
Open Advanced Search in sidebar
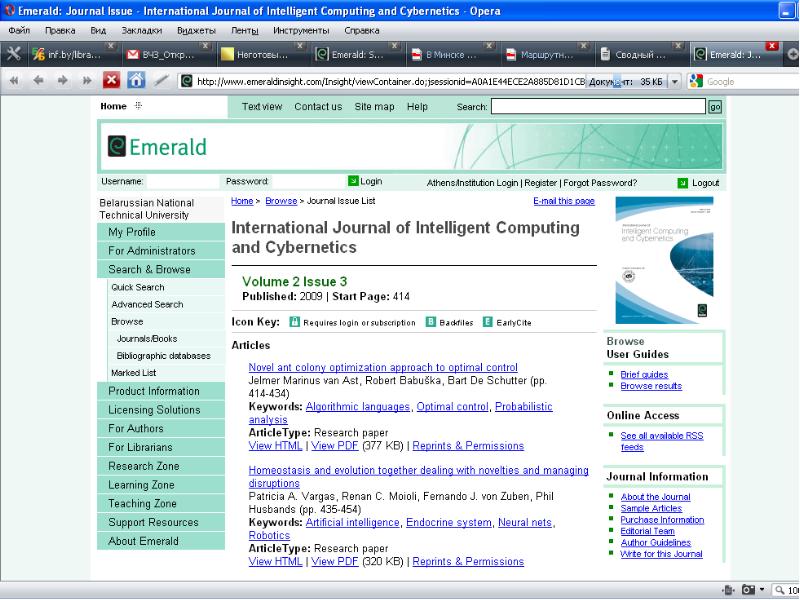(147, 304)
